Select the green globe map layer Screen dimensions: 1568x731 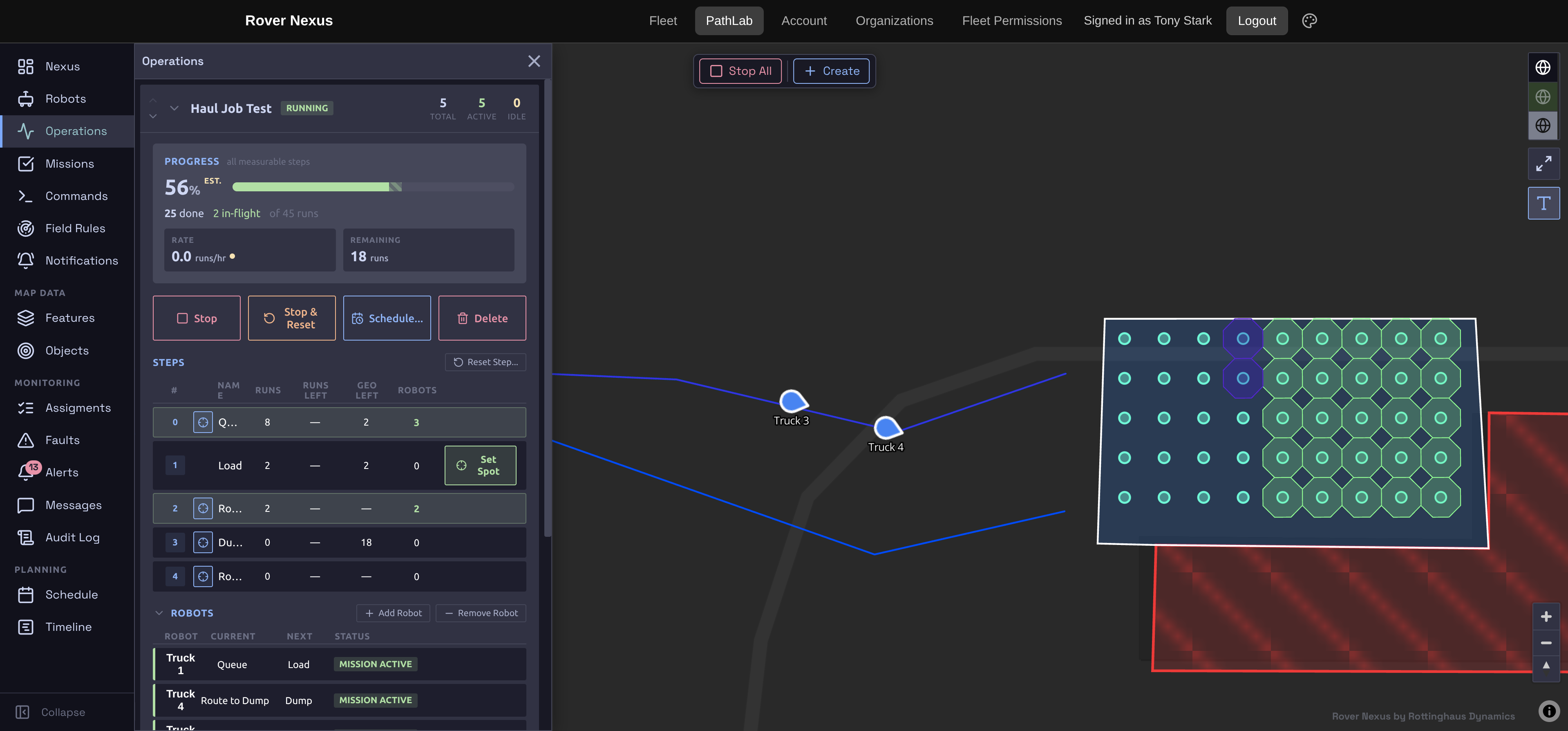[1542, 96]
